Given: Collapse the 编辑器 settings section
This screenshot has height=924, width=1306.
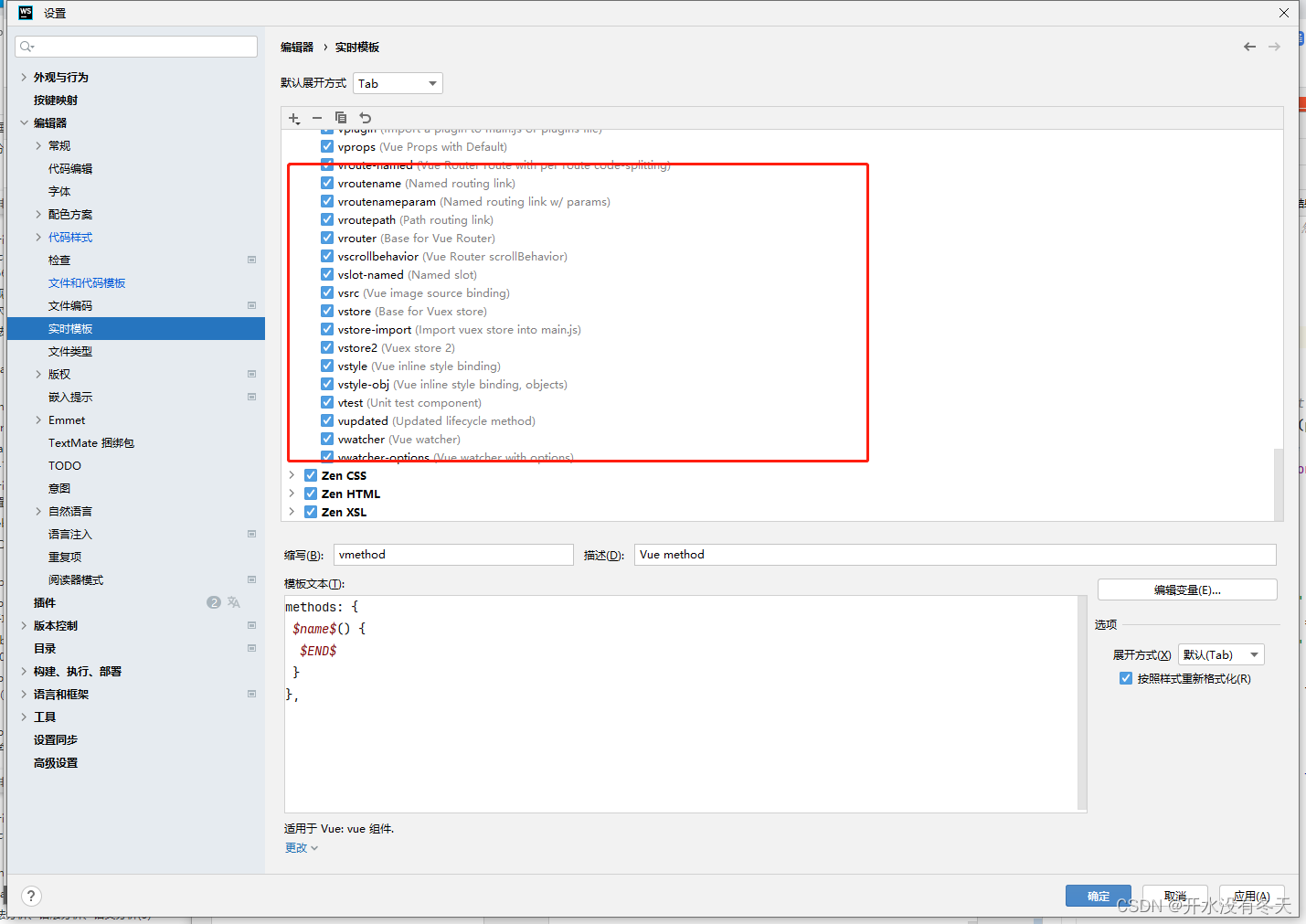Looking at the screenshot, I should 24,122.
